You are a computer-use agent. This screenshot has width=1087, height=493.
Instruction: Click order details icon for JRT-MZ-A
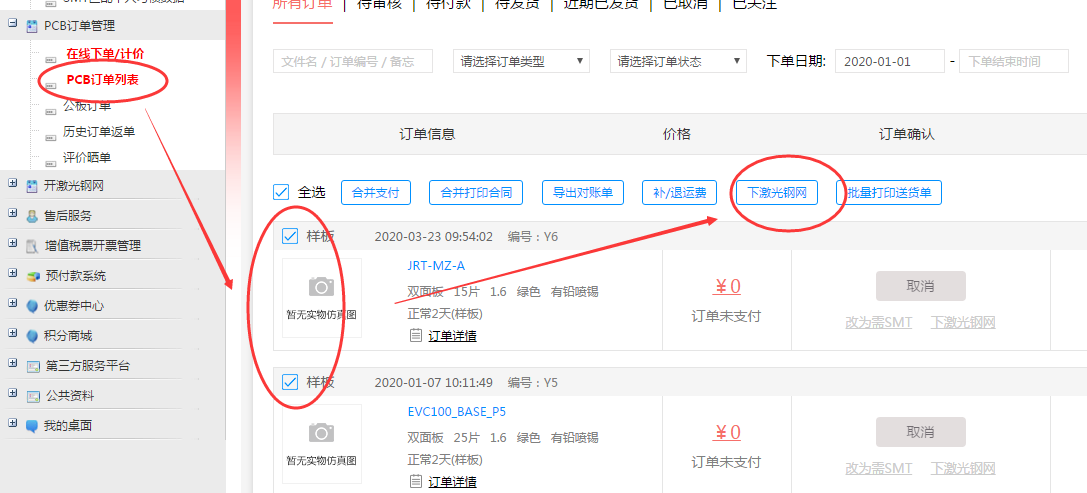[416, 336]
